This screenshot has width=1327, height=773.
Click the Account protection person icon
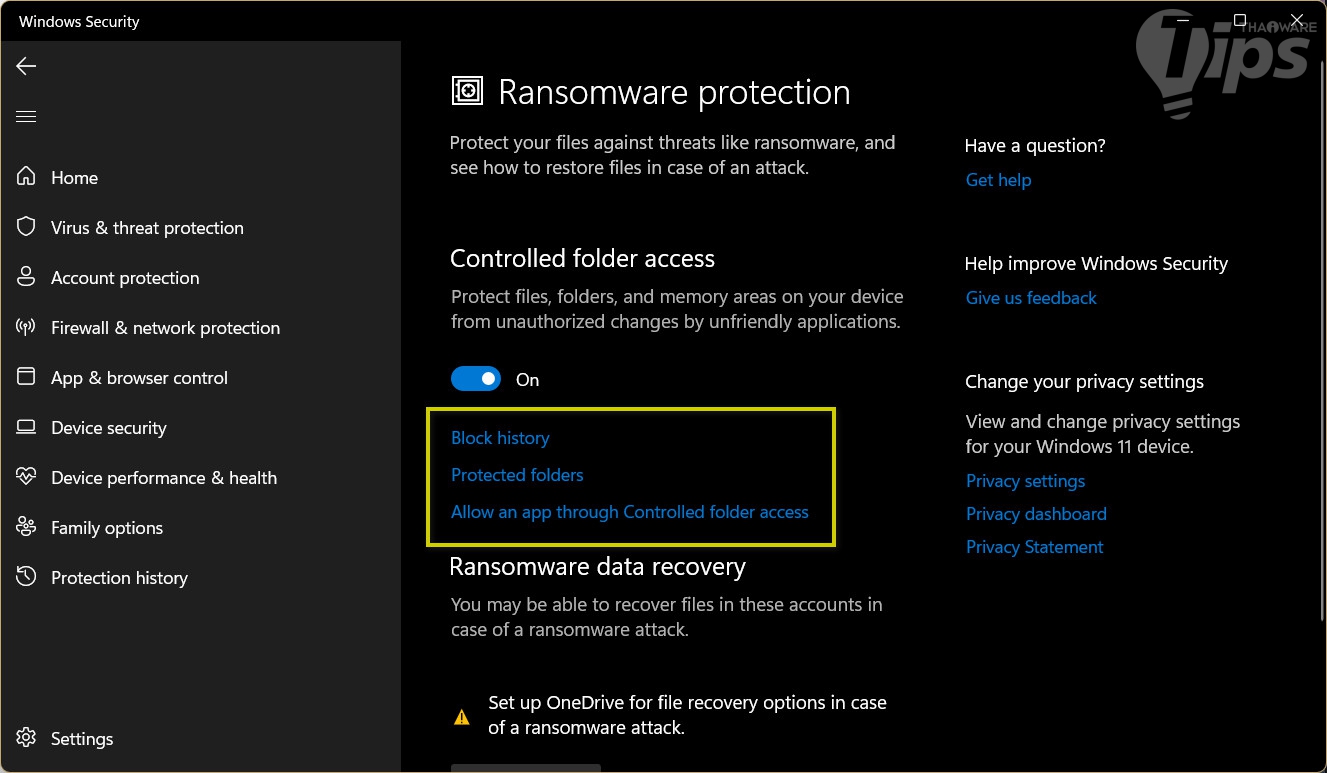pos(26,277)
